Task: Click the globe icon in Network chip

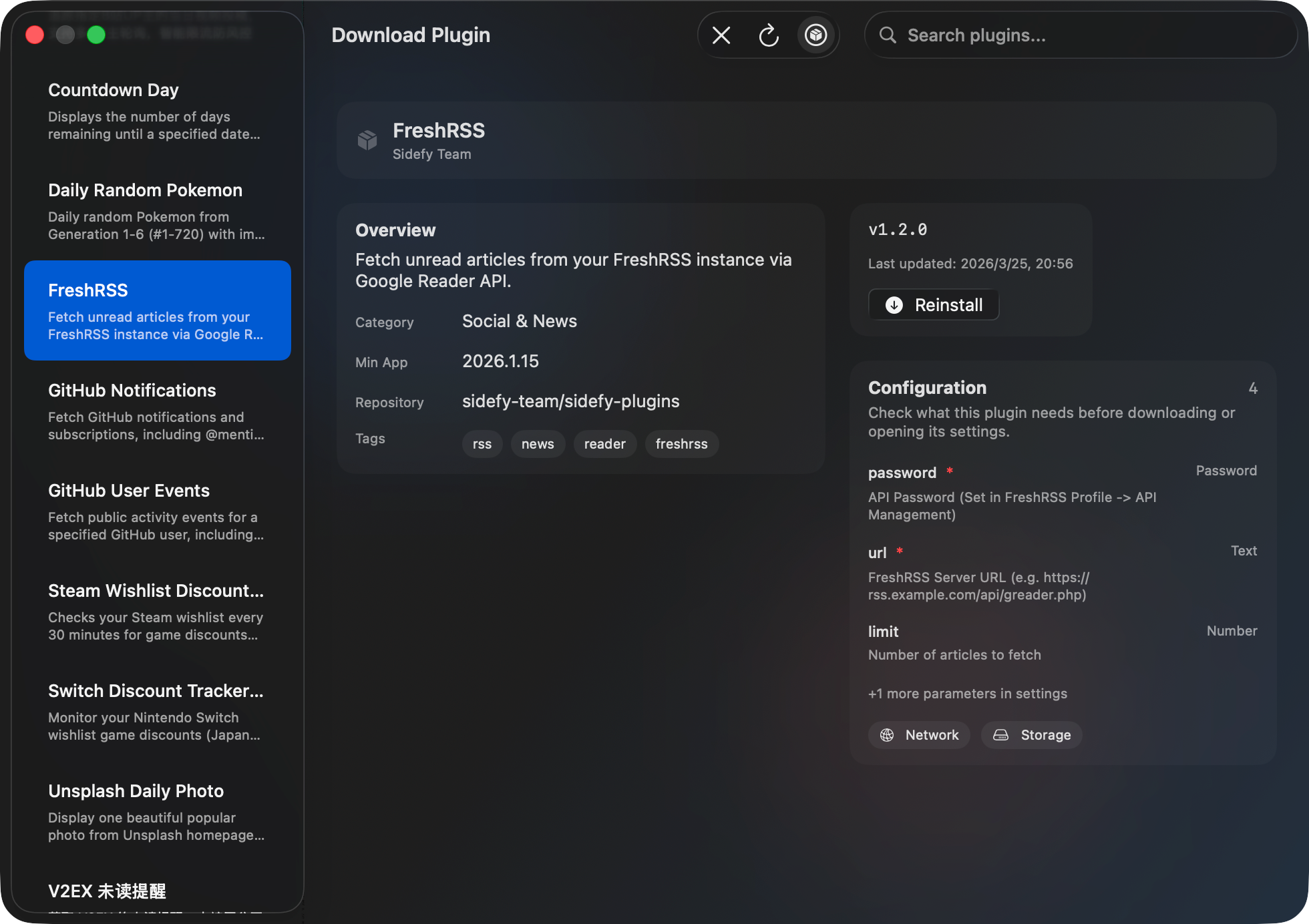Action: 887,735
